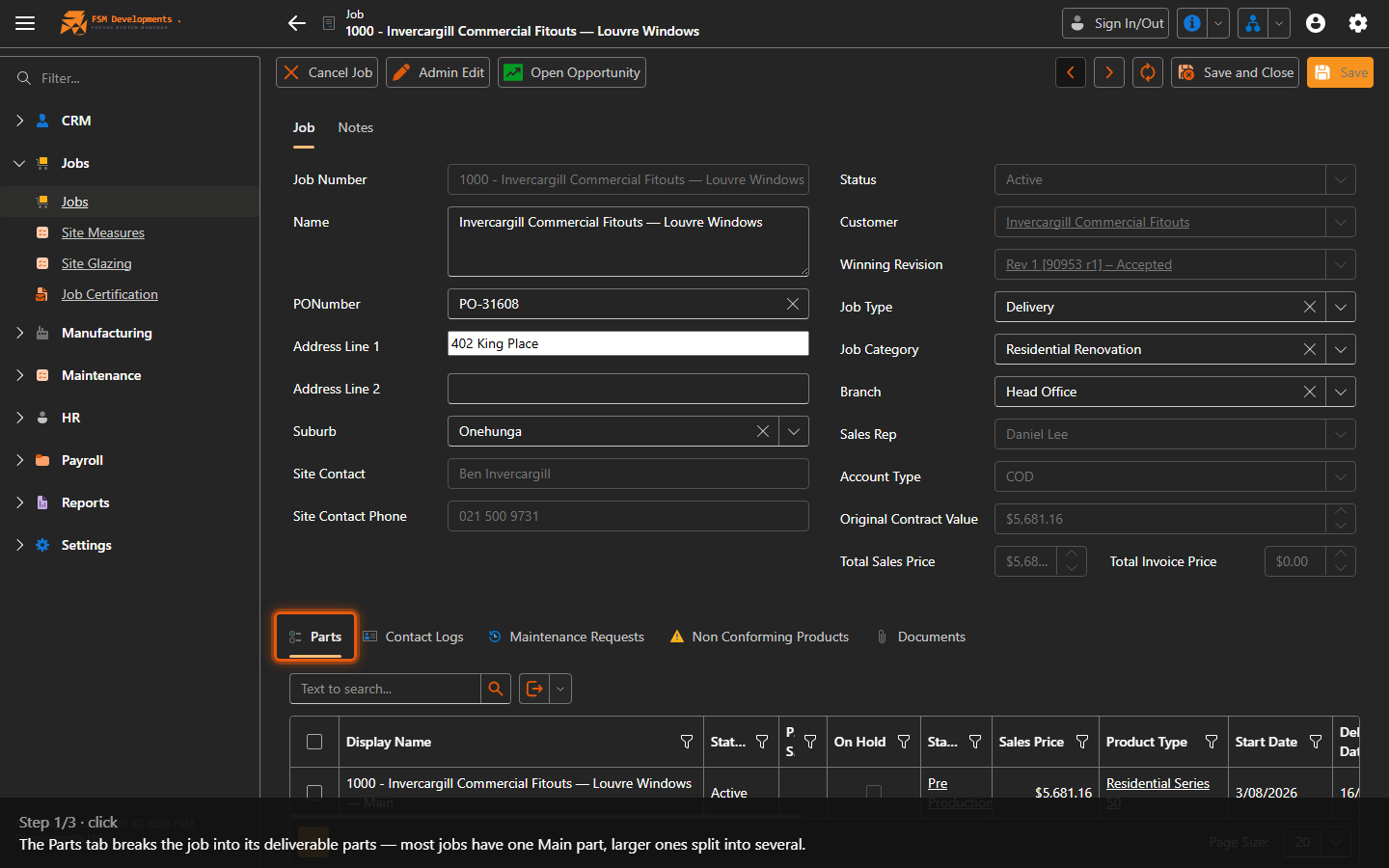The width and height of the screenshot is (1389, 868).
Task: Go to the next job record arrow
Action: click(1109, 72)
